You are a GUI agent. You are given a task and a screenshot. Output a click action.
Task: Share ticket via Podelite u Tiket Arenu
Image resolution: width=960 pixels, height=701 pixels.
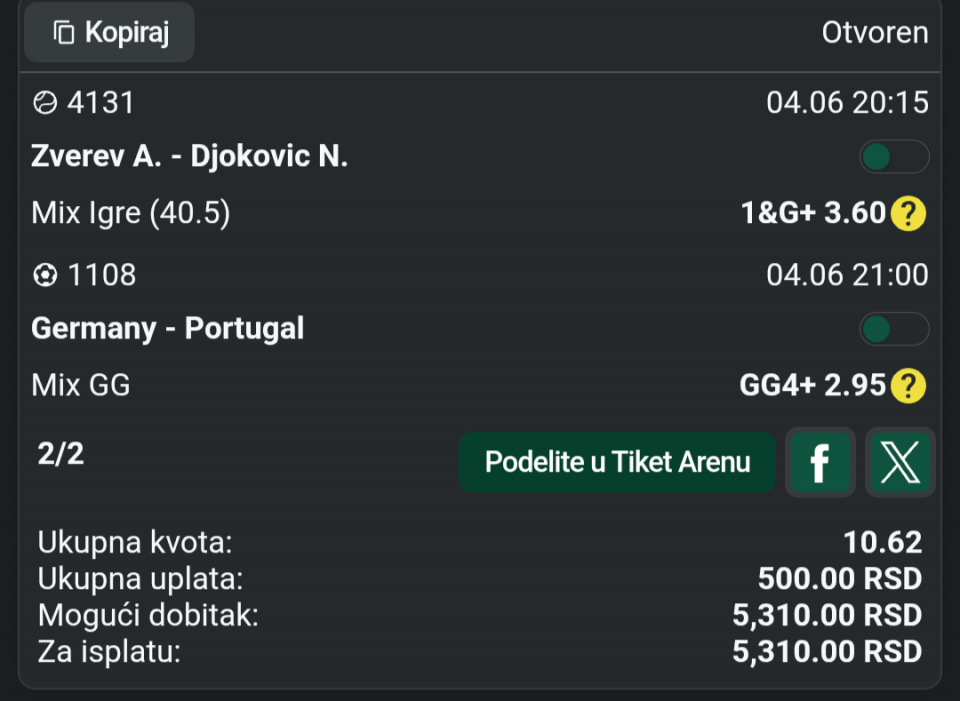(617, 462)
